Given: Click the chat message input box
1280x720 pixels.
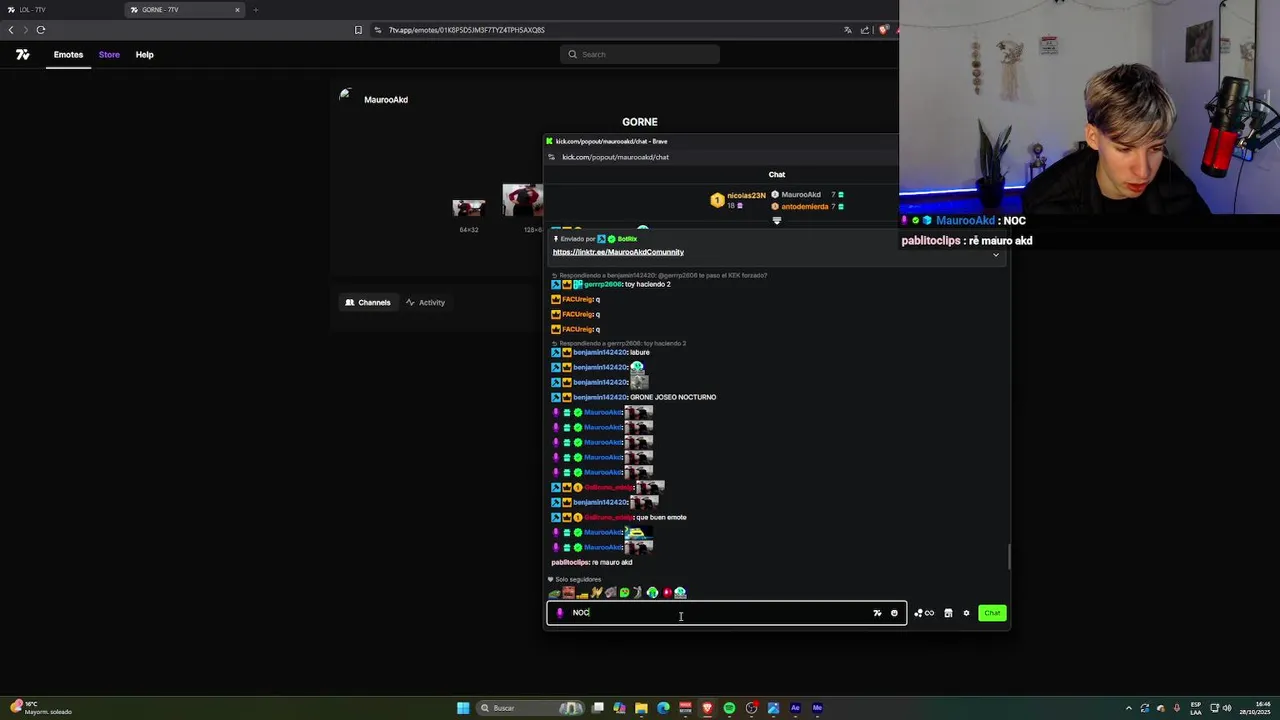Looking at the screenshot, I should click(726, 613).
